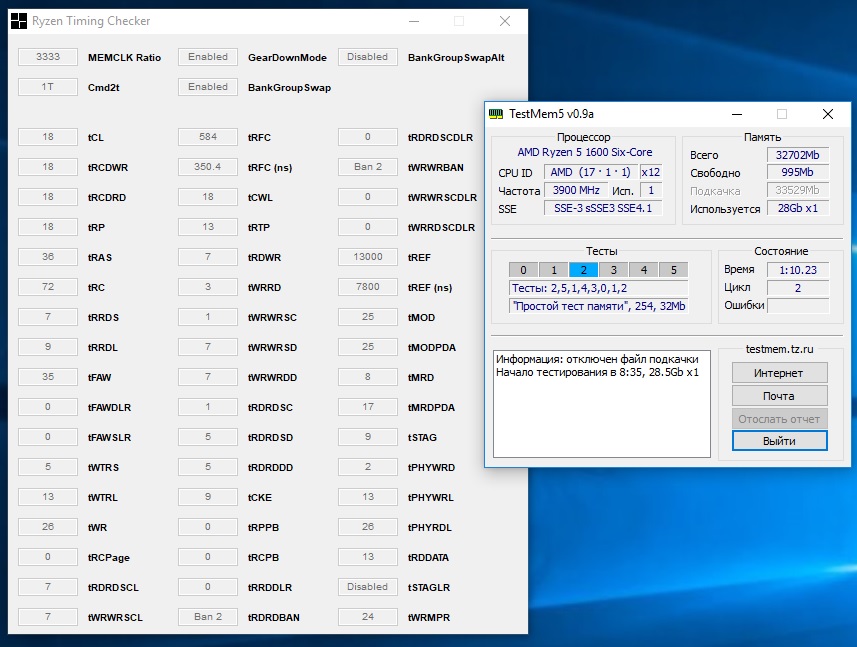Click the tRRDL value 9

click(x=48, y=346)
